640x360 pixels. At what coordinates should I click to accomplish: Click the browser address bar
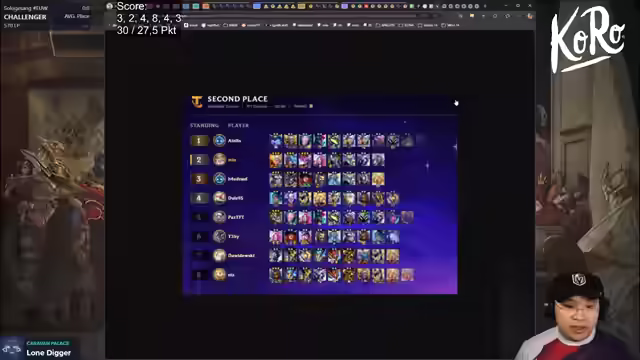point(300,16)
